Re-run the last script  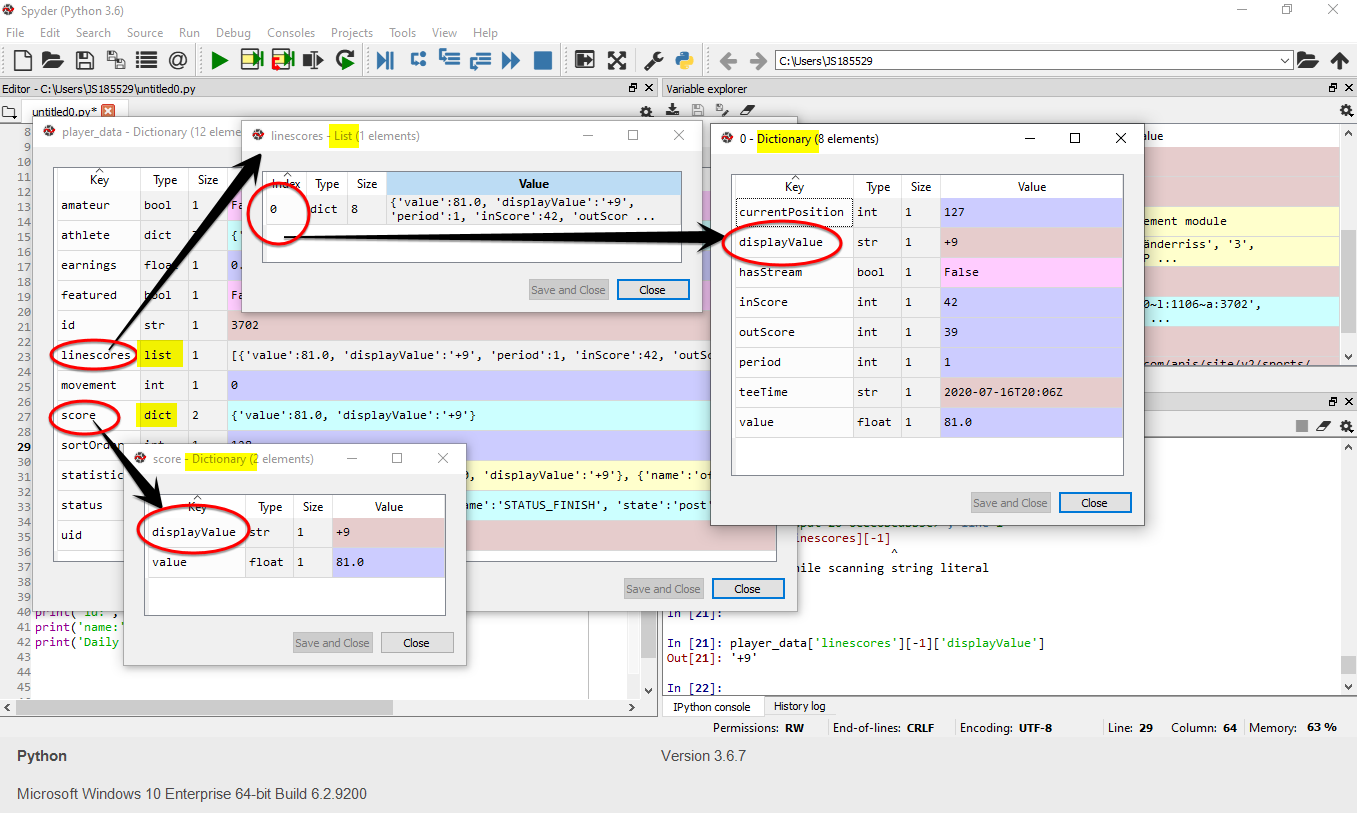(345, 60)
